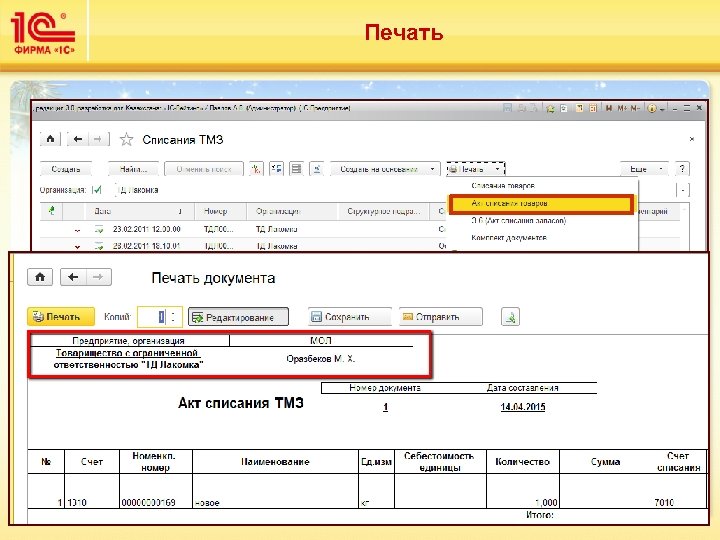The width and height of the screenshot is (720, 540).
Task: Go back in the Списания ТМЗ window
Action: (78, 139)
